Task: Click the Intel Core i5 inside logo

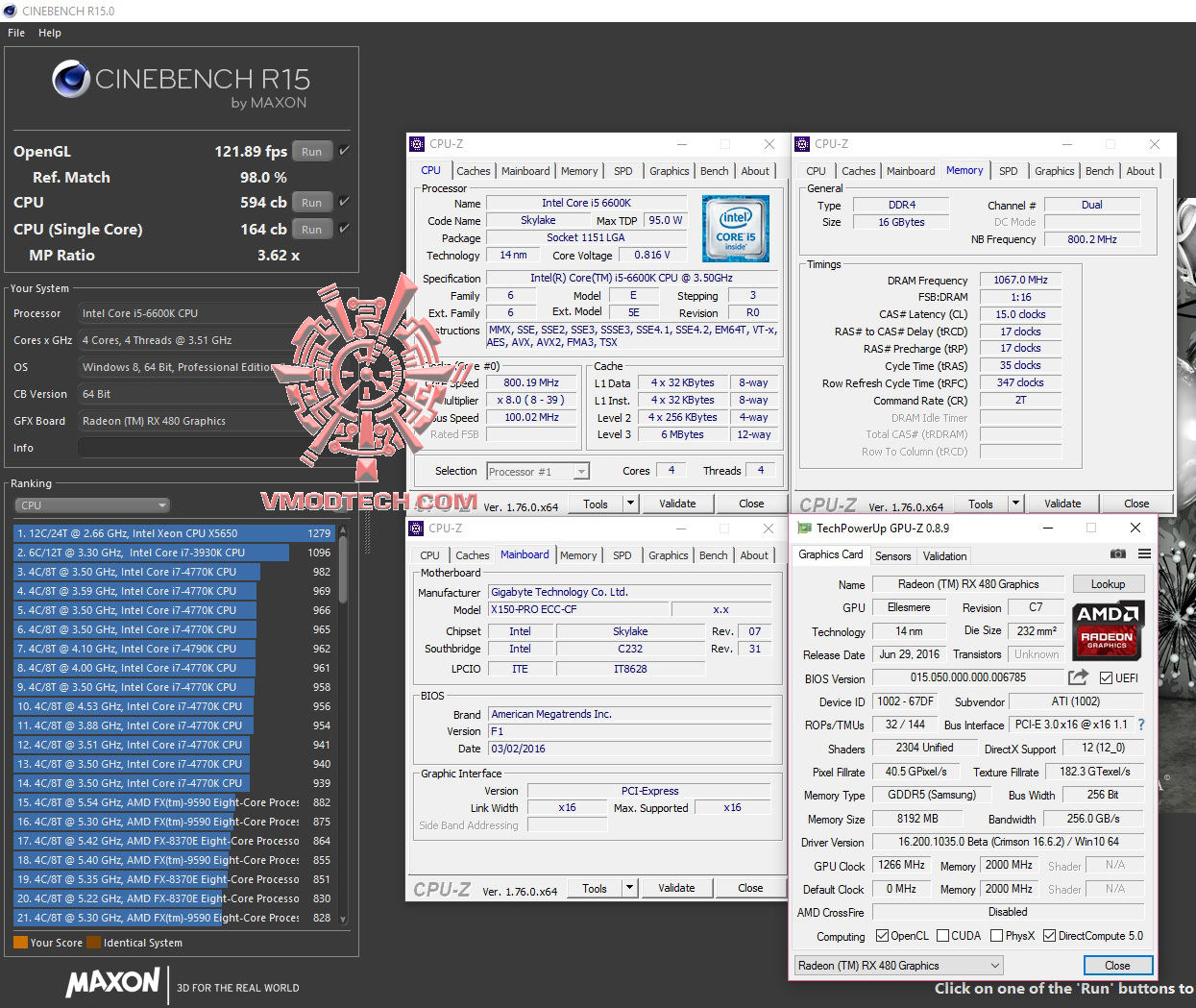Action: 736,229
